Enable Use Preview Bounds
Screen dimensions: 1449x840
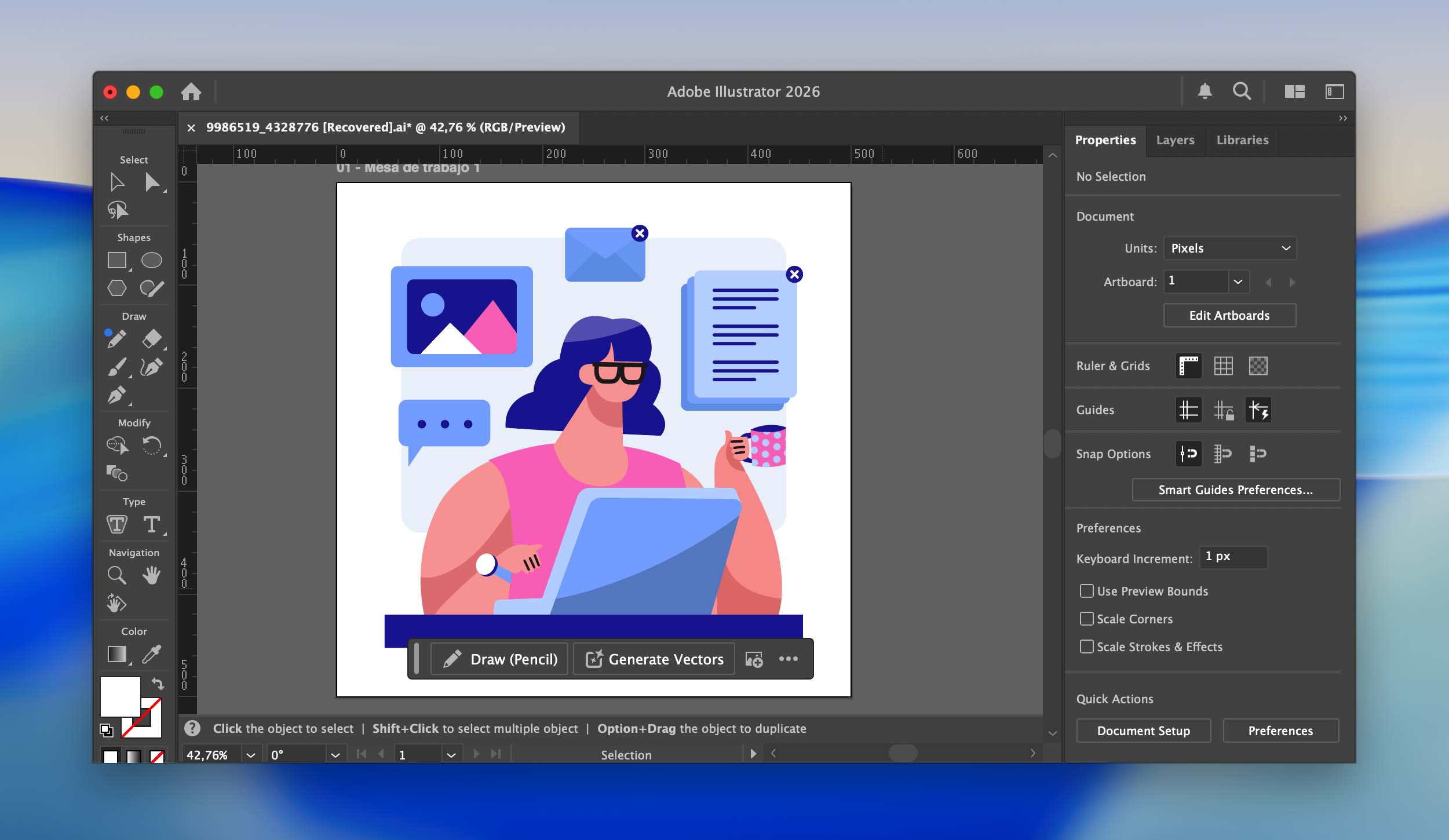[1086, 591]
